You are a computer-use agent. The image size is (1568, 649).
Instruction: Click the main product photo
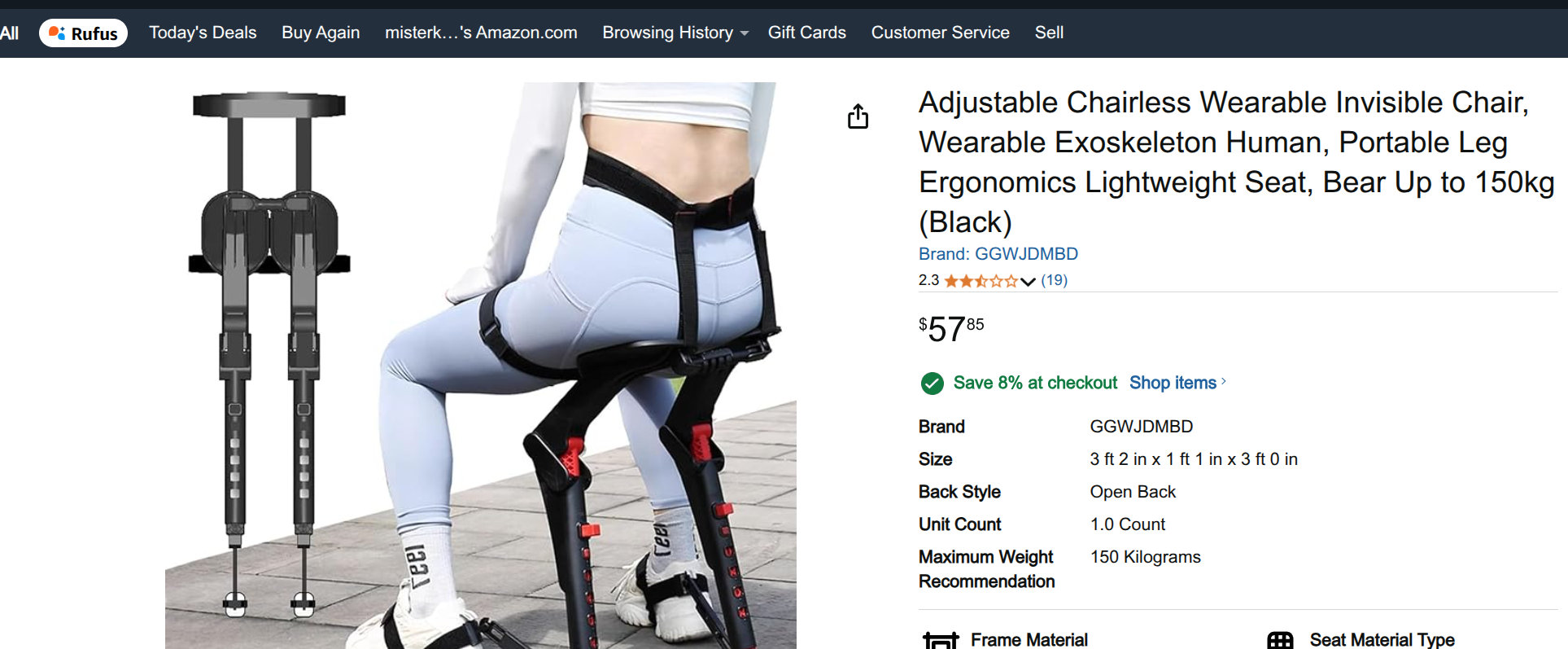coord(480,366)
